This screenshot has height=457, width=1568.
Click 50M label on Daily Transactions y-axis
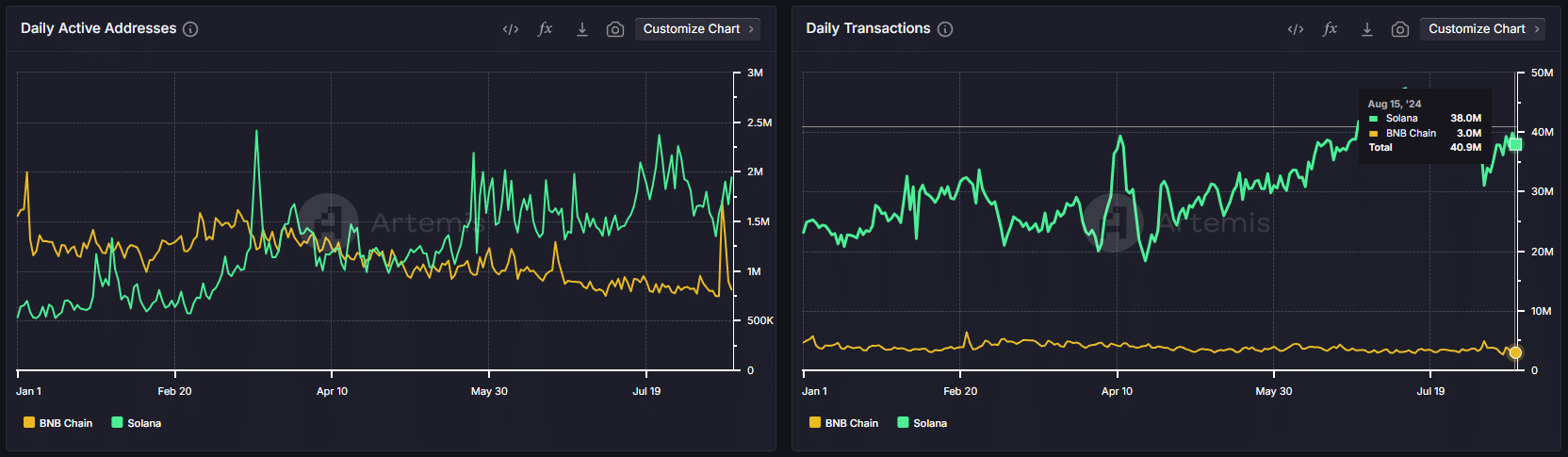[1543, 73]
